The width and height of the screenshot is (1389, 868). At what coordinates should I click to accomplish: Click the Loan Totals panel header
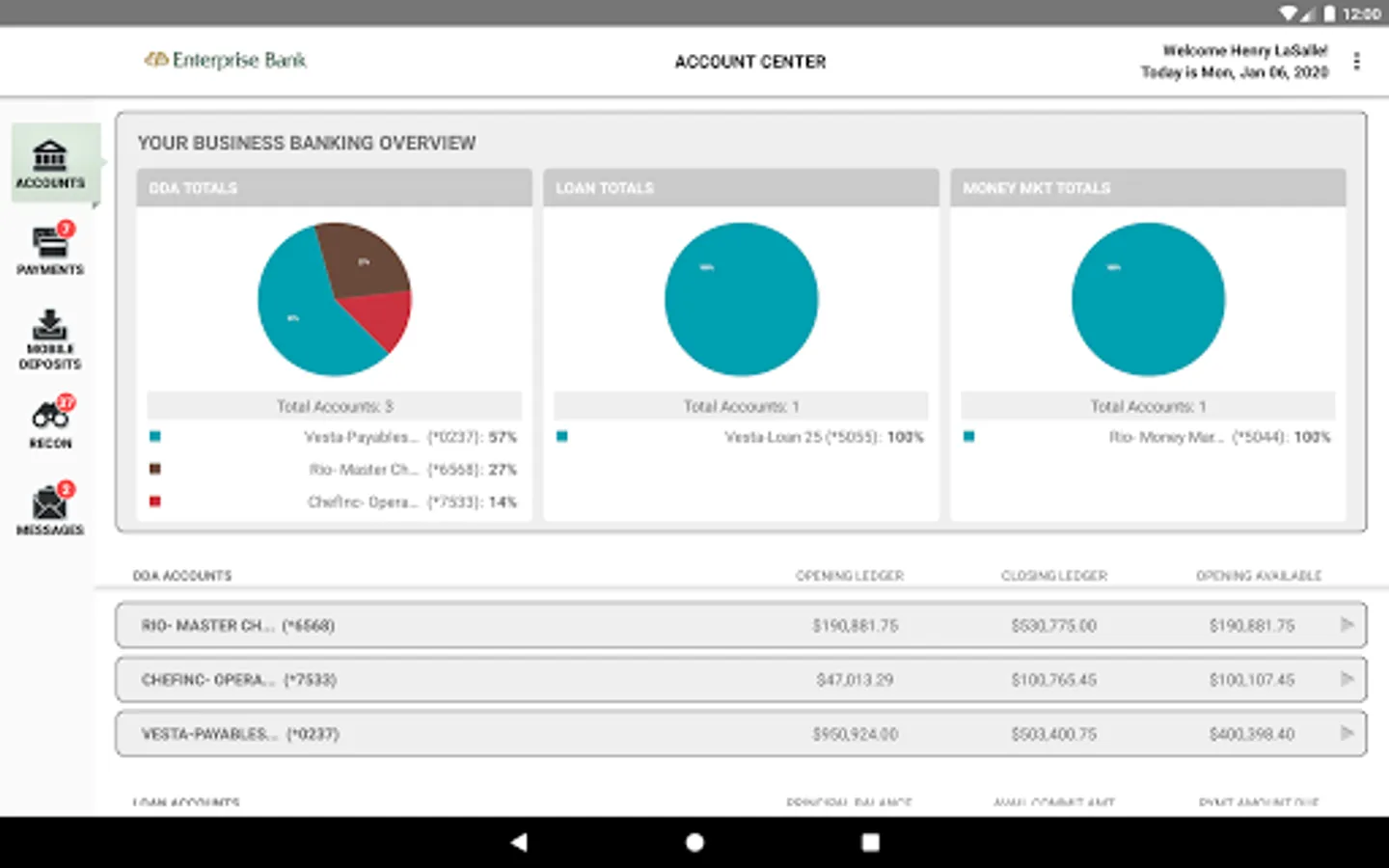[741, 188]
